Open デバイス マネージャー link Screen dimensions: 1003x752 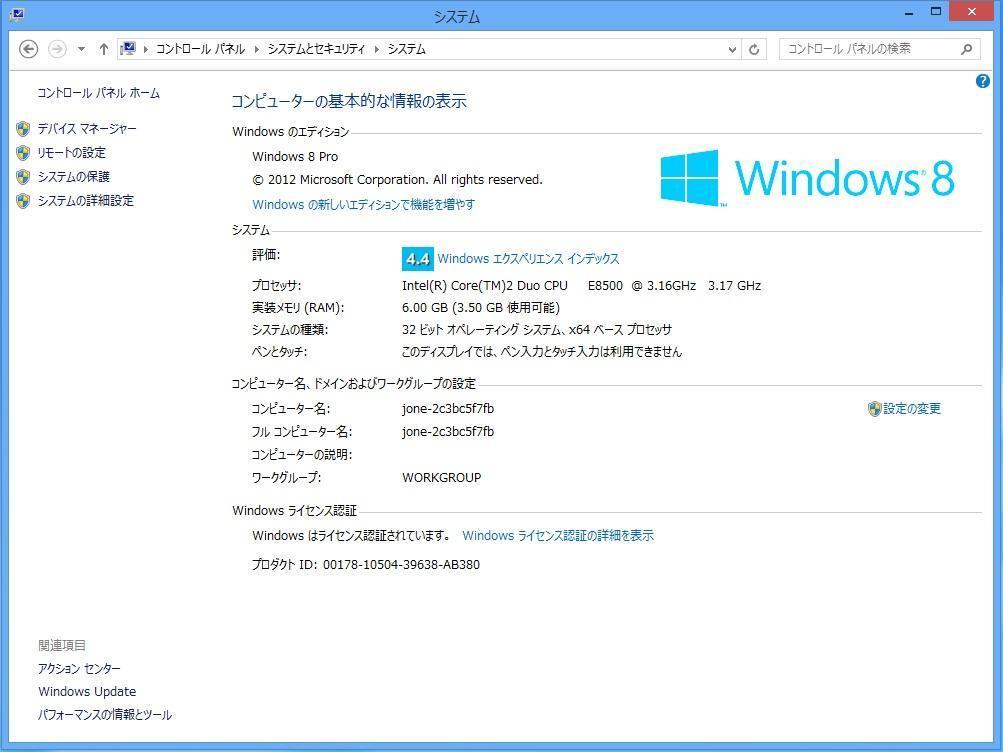click(87, 129)
